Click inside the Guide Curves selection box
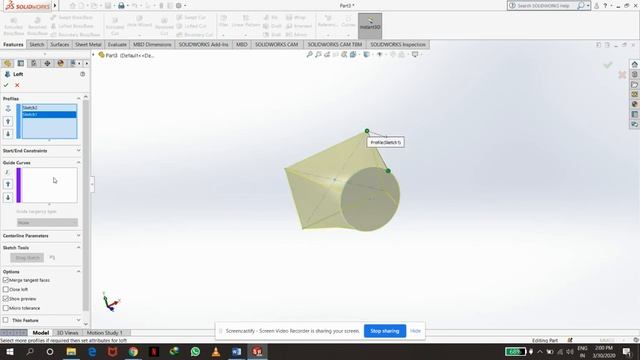This screenshot has width=640, height=360. pyautogui.click(x=49, y=185)
